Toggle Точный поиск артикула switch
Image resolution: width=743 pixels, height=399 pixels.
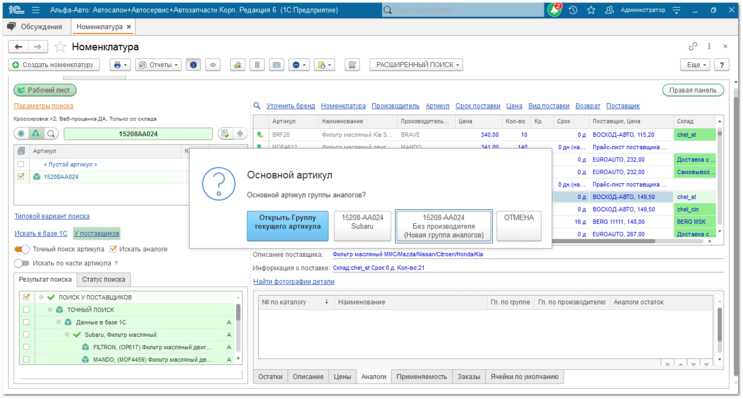22,249
